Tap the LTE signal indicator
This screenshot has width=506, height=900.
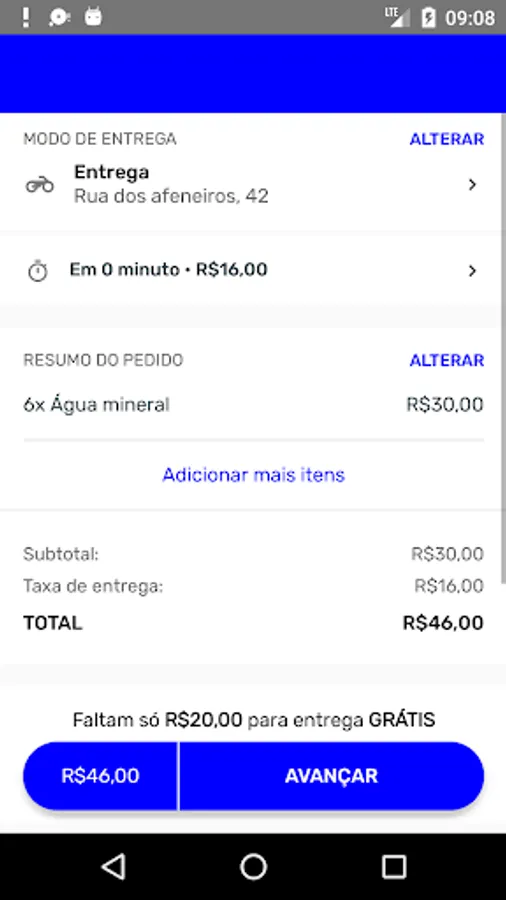point(398,17)
